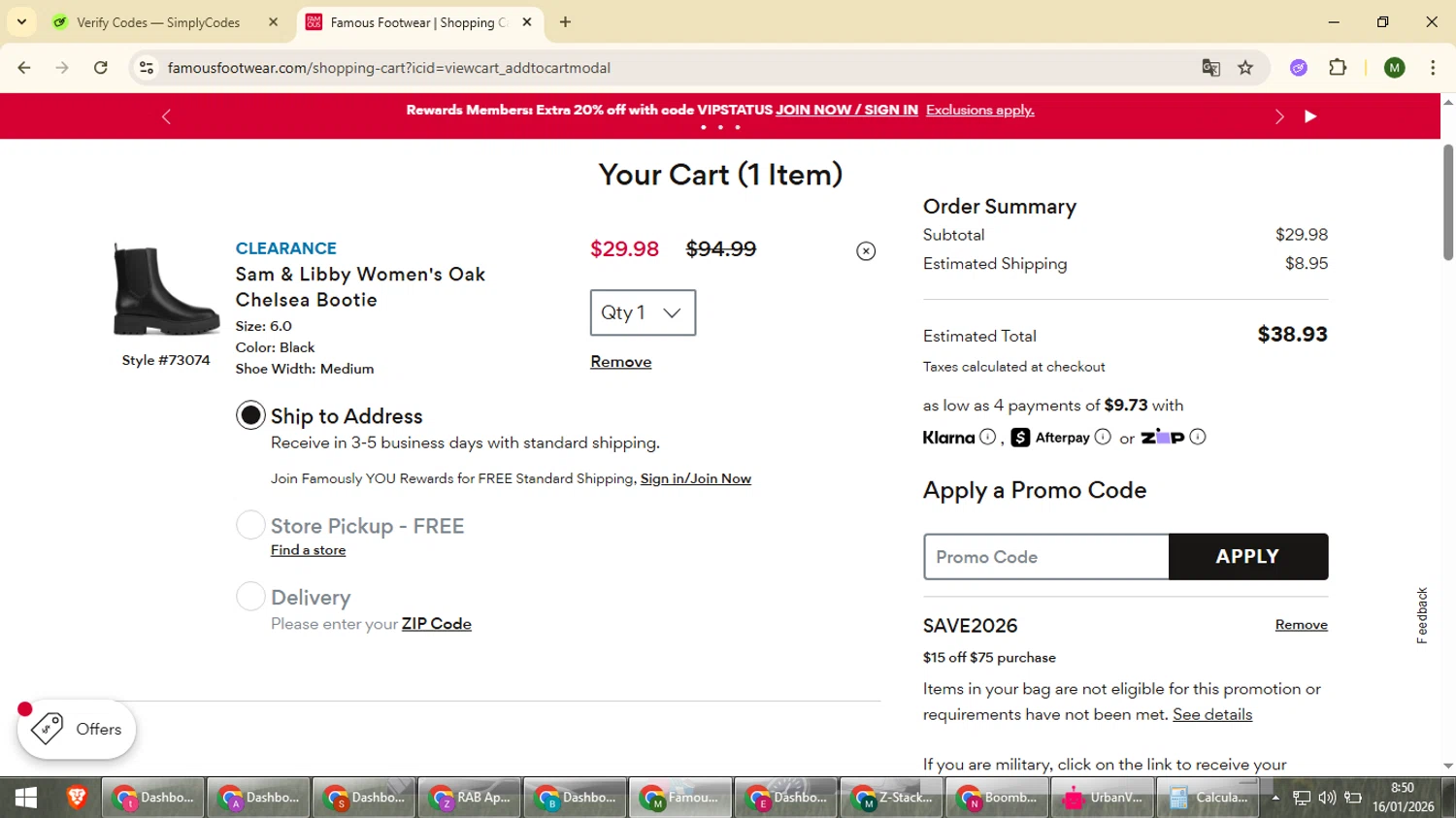Screen dimensions: 1456x818
Task: Switch to the Boomb taskbar window
Action: (997, 798)
